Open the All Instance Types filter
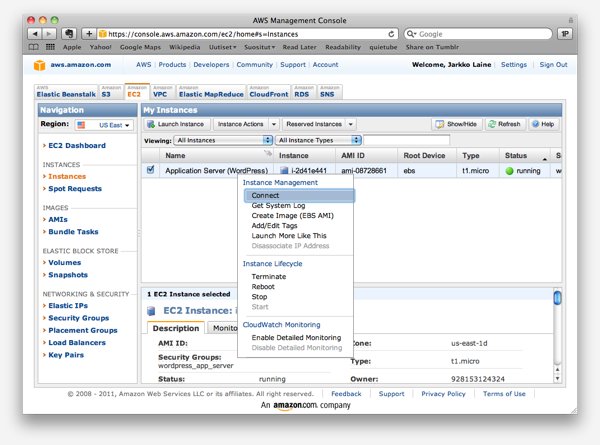Screen dimensions: 600x445 [x=316, y=140]
